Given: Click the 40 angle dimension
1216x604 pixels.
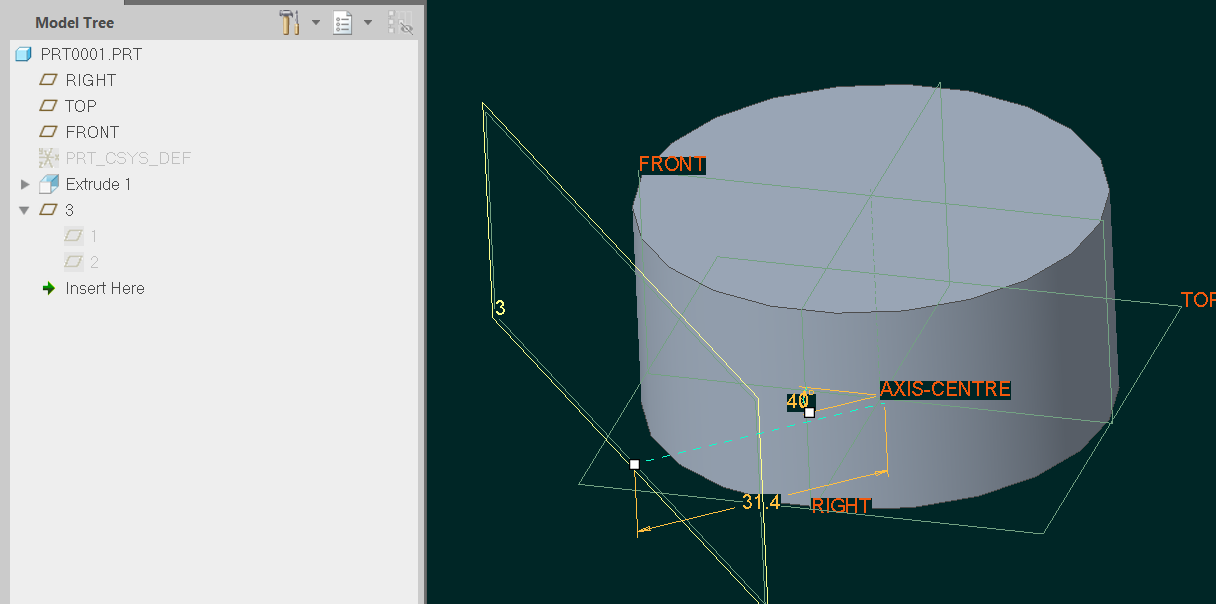Looking at the screenshot, I should (x=797, y=401).
